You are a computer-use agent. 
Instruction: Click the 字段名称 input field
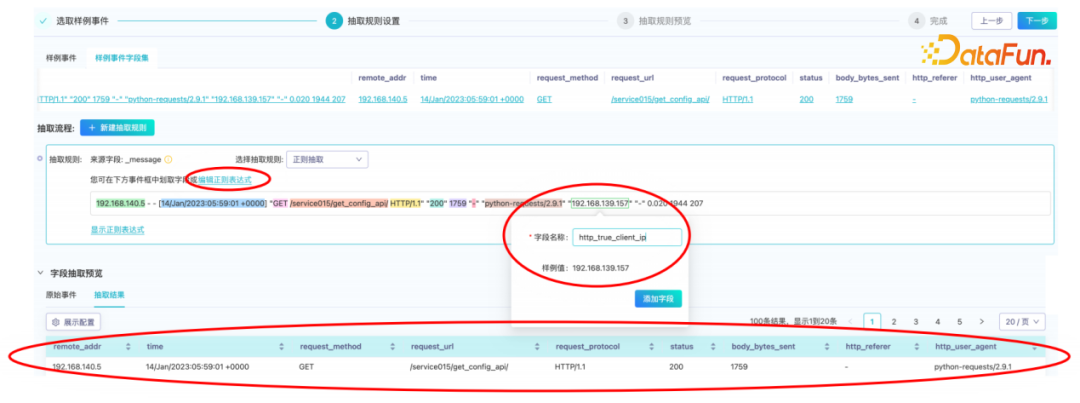tap(627, 237)
